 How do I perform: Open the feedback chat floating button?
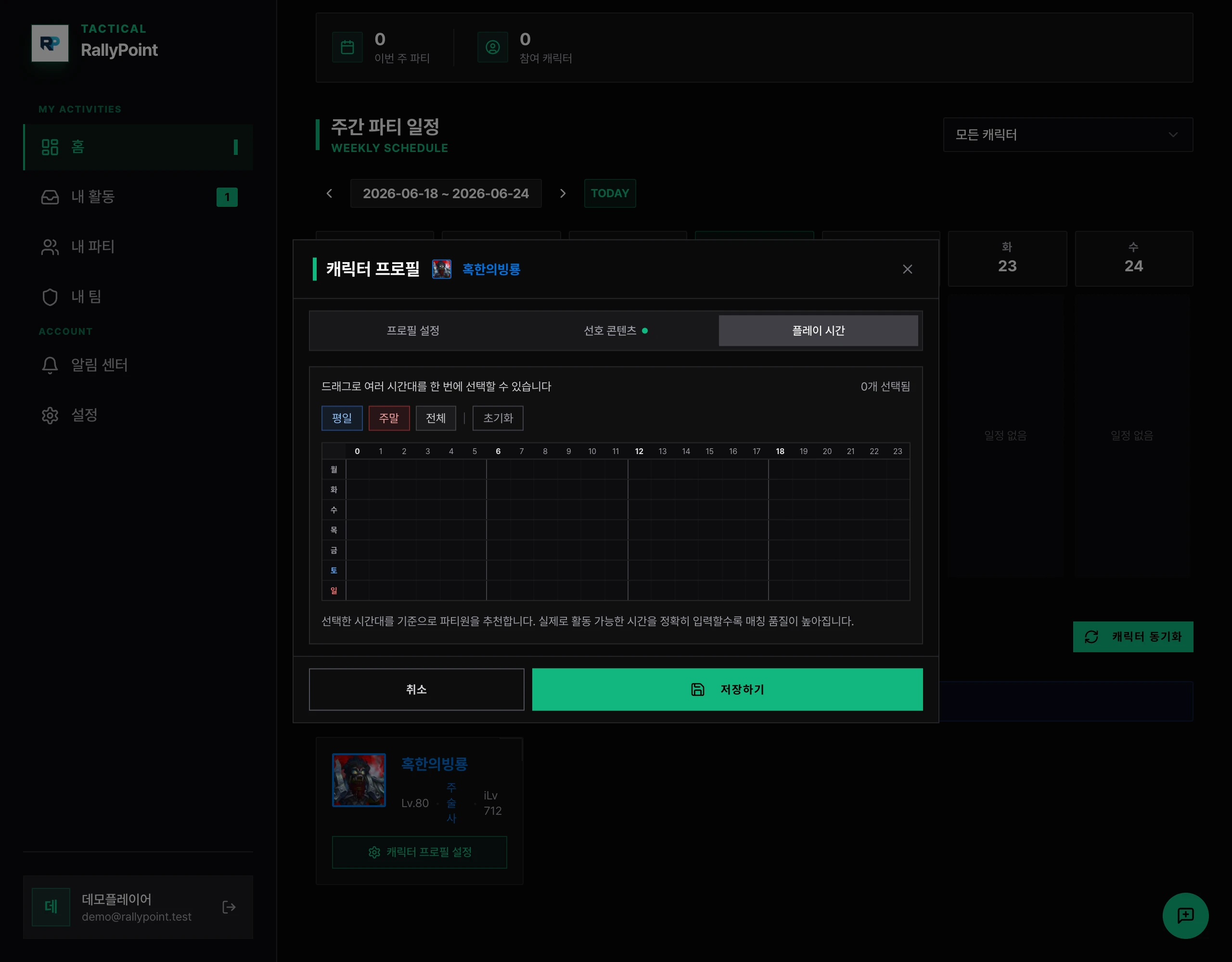(x=1185, y=915)
